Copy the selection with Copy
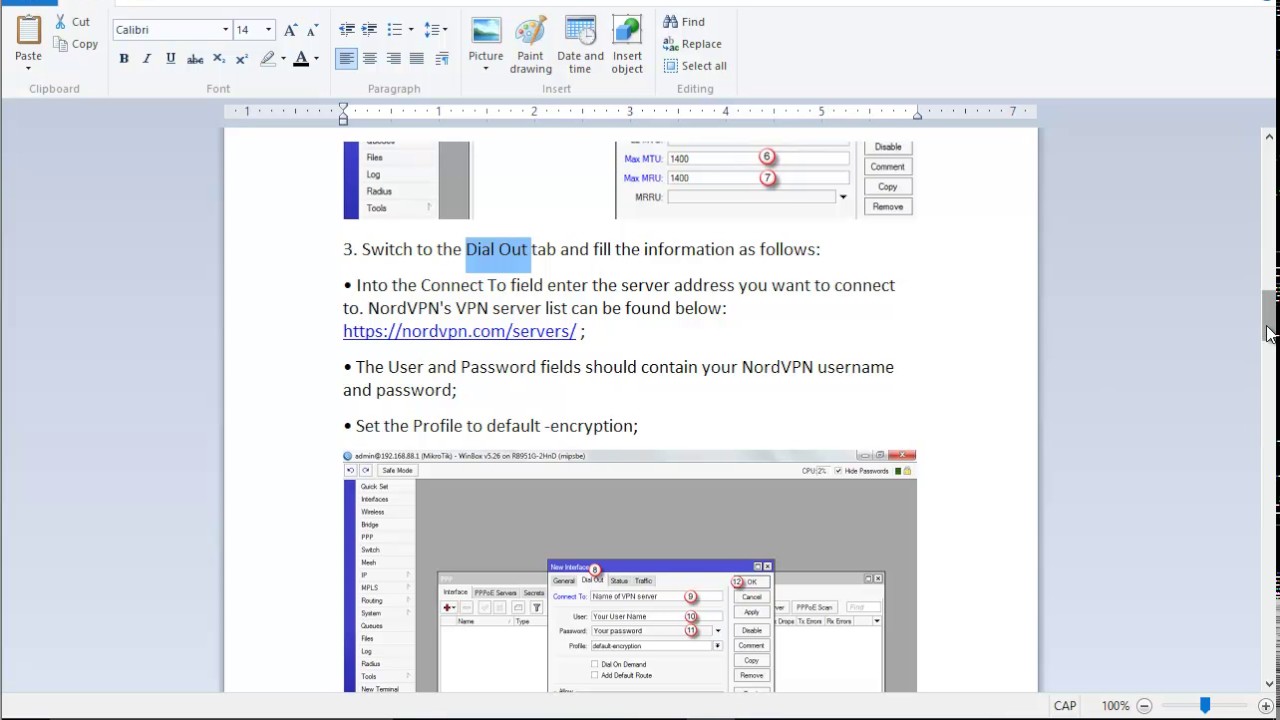The width and height of the screenshot is (1280, 720). pyautogui.click(x=75, y=44)
